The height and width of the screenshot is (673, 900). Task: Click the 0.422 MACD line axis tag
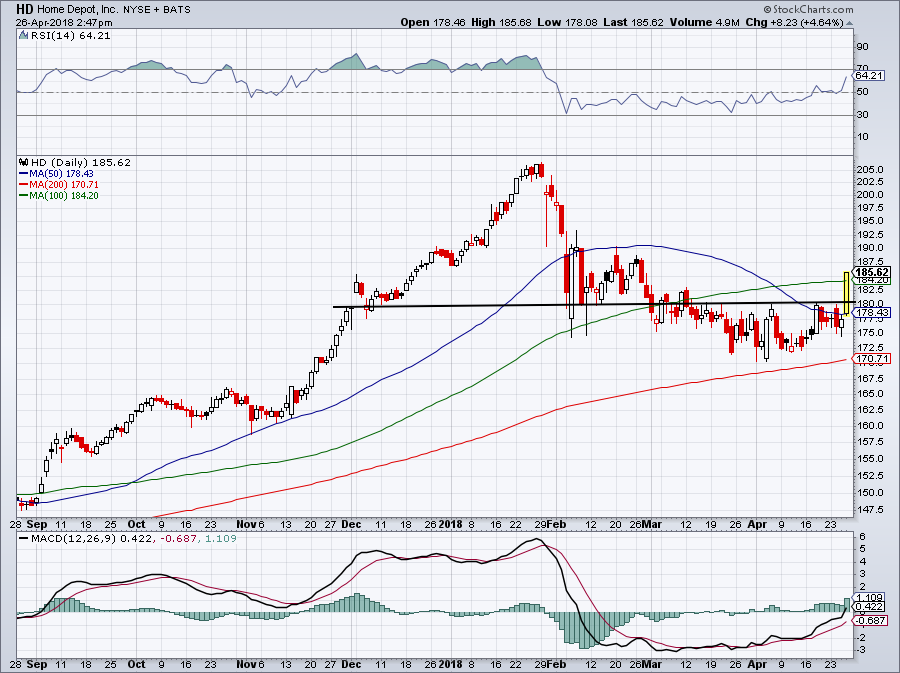click(x=869, y=607)
